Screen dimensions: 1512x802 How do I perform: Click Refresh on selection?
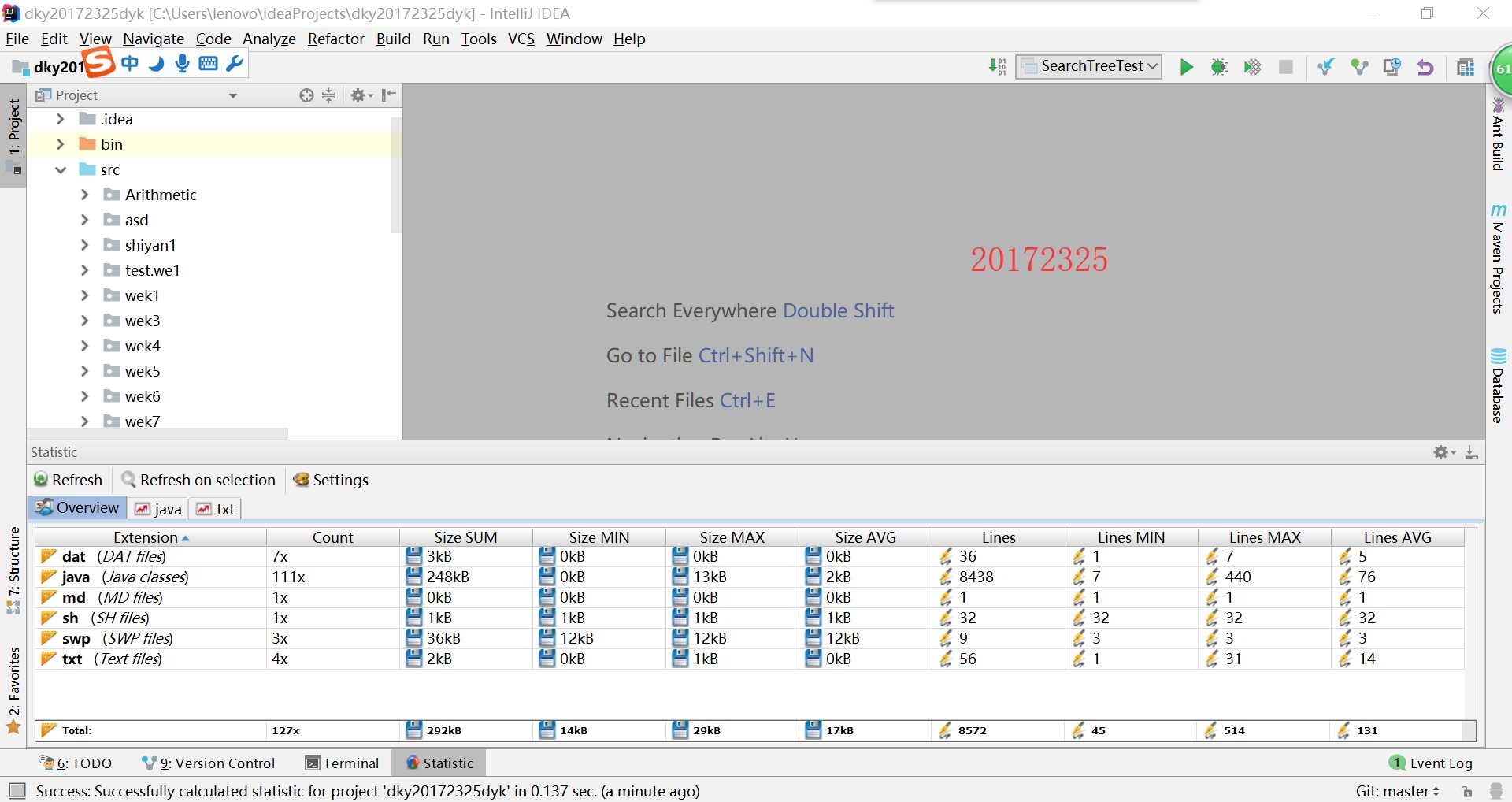198,480
